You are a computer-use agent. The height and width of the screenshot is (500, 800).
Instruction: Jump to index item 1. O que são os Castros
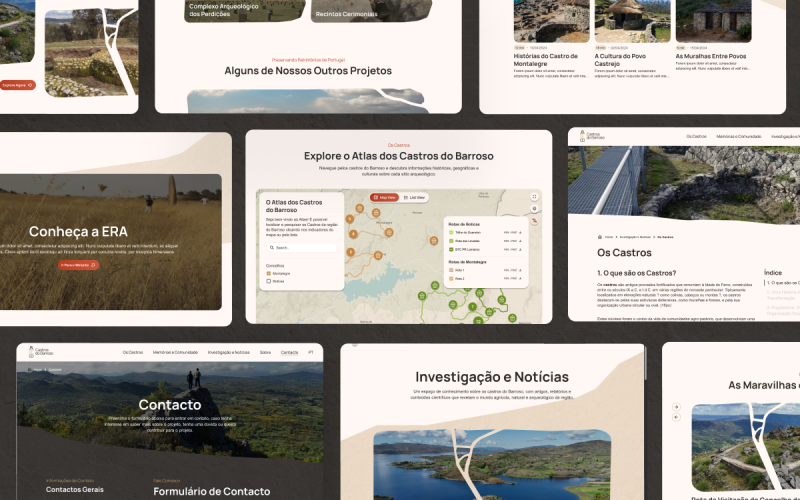coord(783,283)
